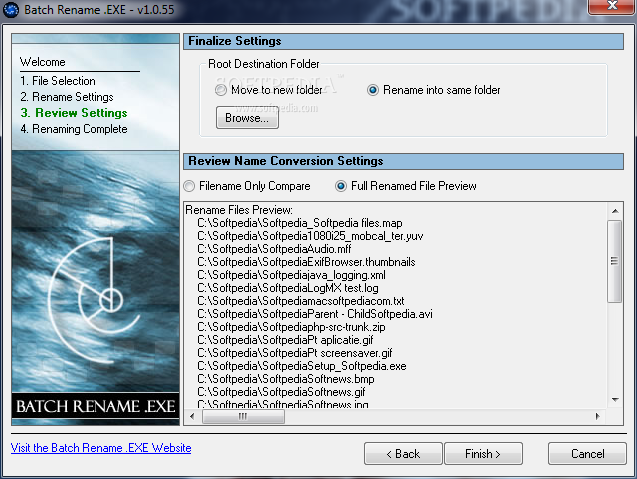637x479 pixels.
Task: Click the preview list scroll up arrow
Action: [x=615, y=211]
